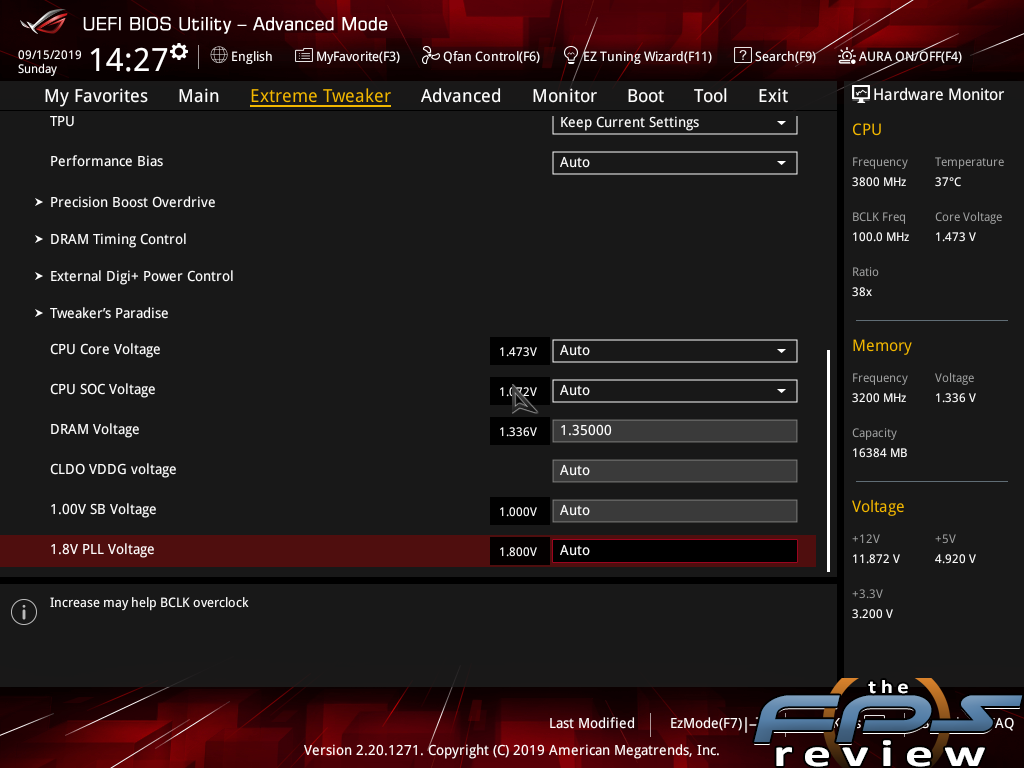
Task: Click CPU frequency 3800 MHz value
Action: [878, 182]
